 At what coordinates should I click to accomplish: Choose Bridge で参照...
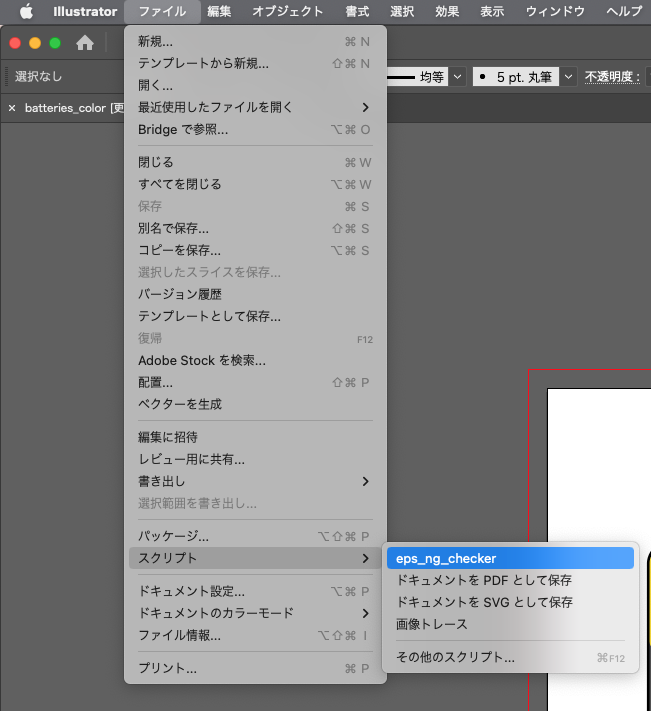point(255,130)
